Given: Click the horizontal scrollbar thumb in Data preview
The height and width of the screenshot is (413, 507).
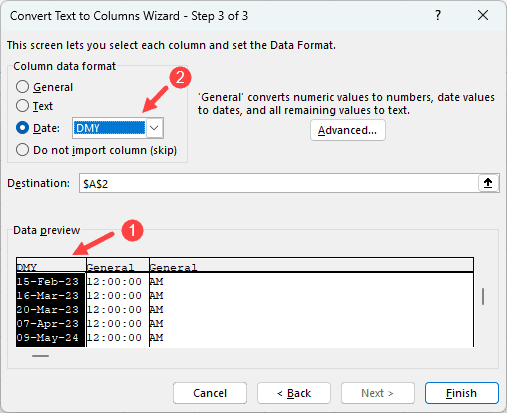Looking at the screenshot, I should coord(40,356).
